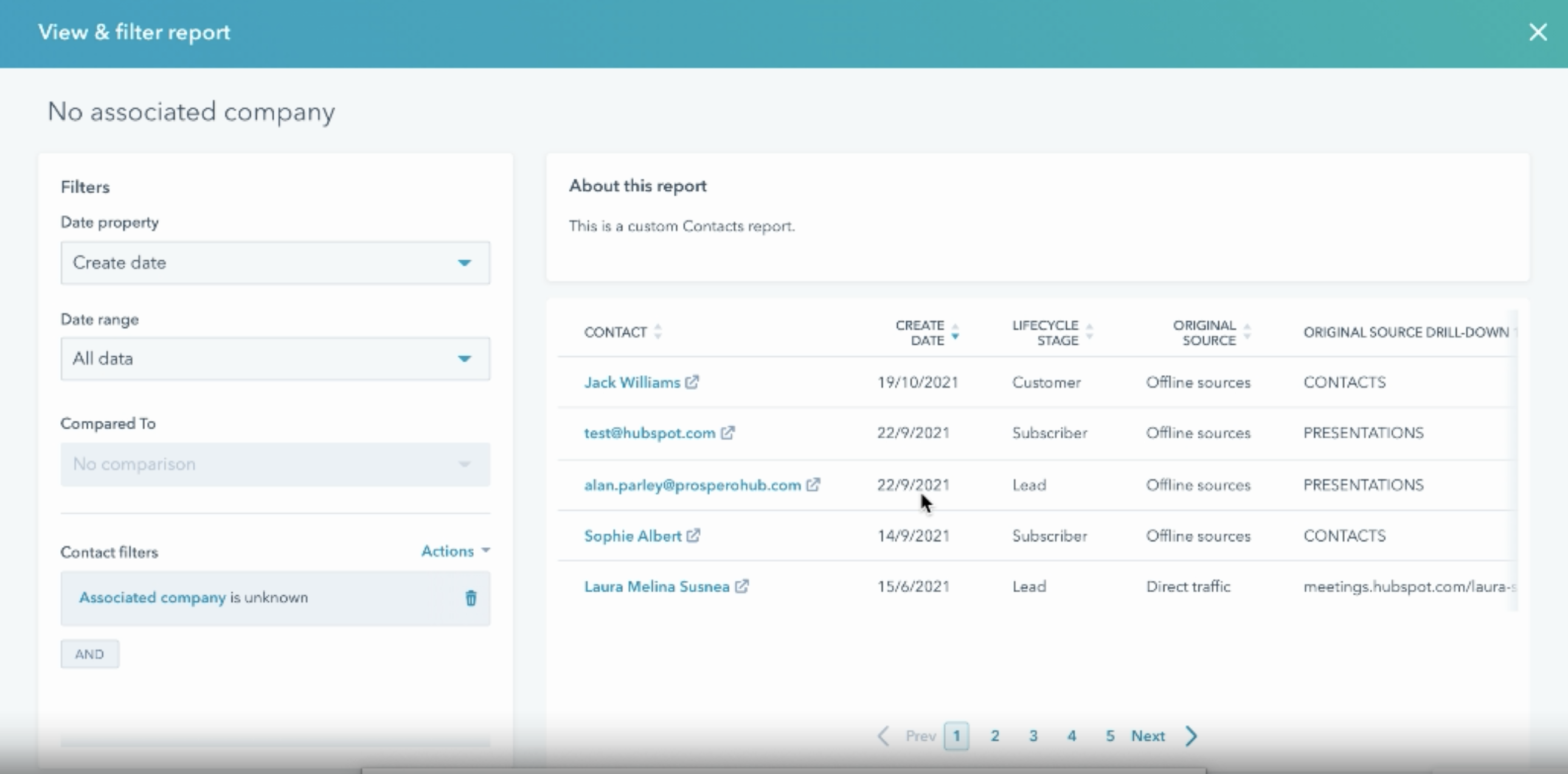The width and height of the screenshot is (1568, 774).
Task: Open the Jack Williams contact link
Action: point(632,382)
